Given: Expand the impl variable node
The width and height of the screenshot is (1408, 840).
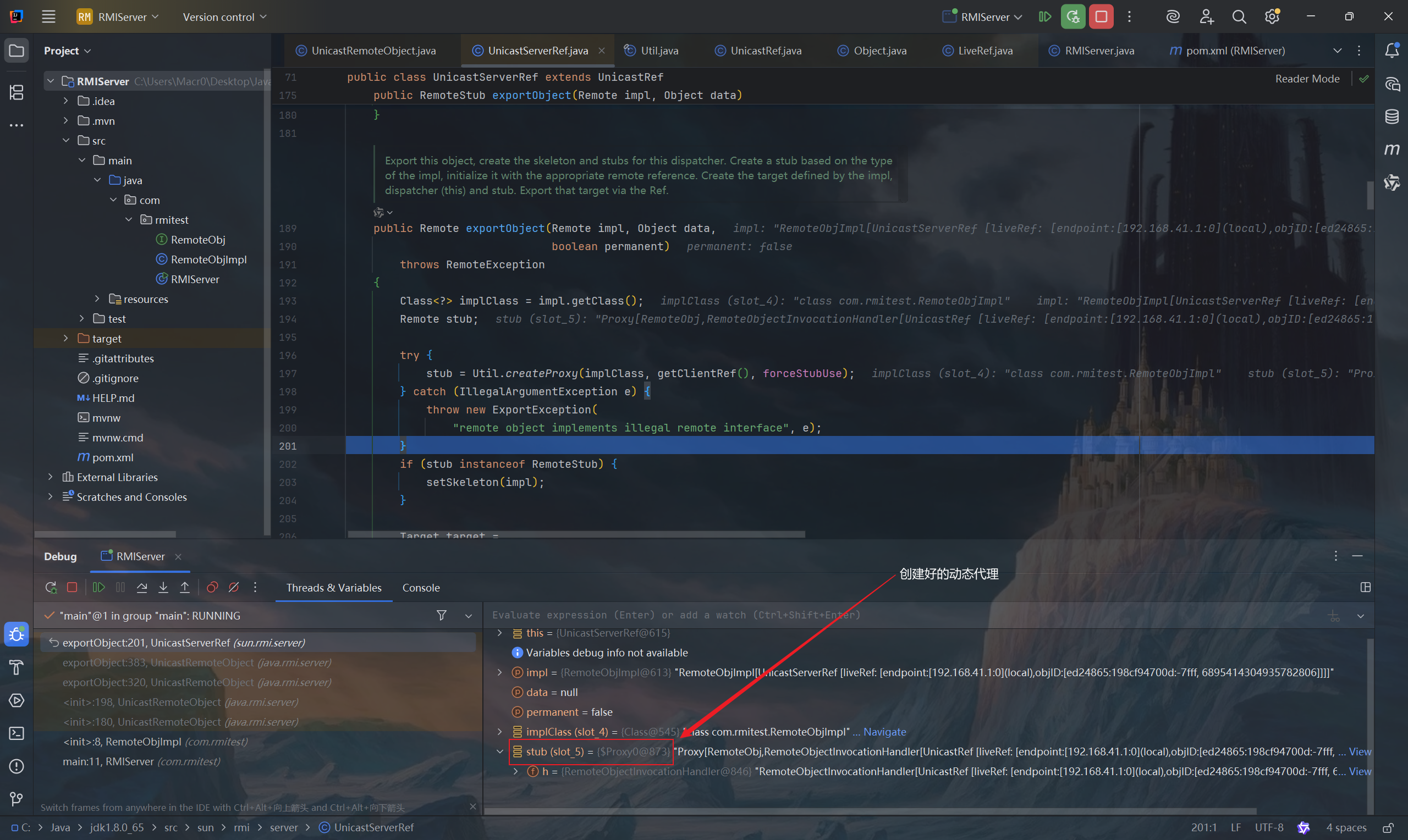Looking at the screenshot, I should coord(500,672).
